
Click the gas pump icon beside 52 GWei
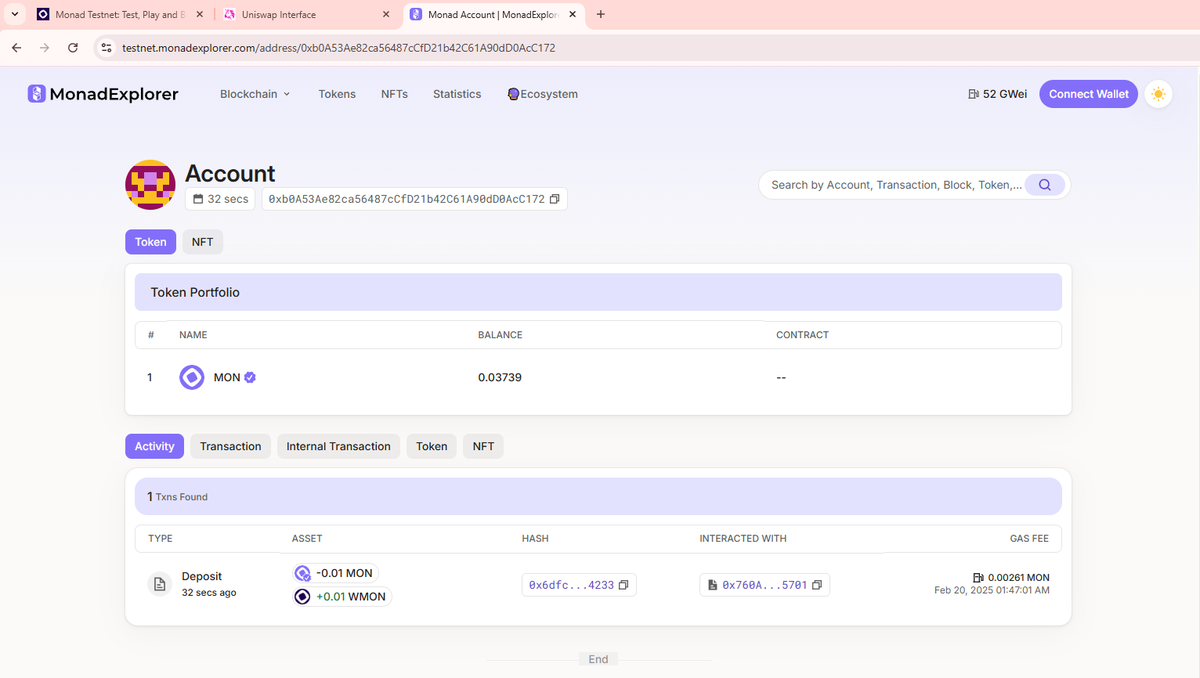coord(974,94)
